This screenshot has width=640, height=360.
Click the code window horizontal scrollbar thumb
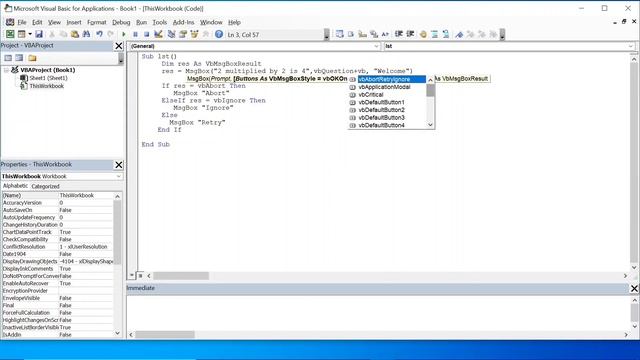[x=181, y=276]
